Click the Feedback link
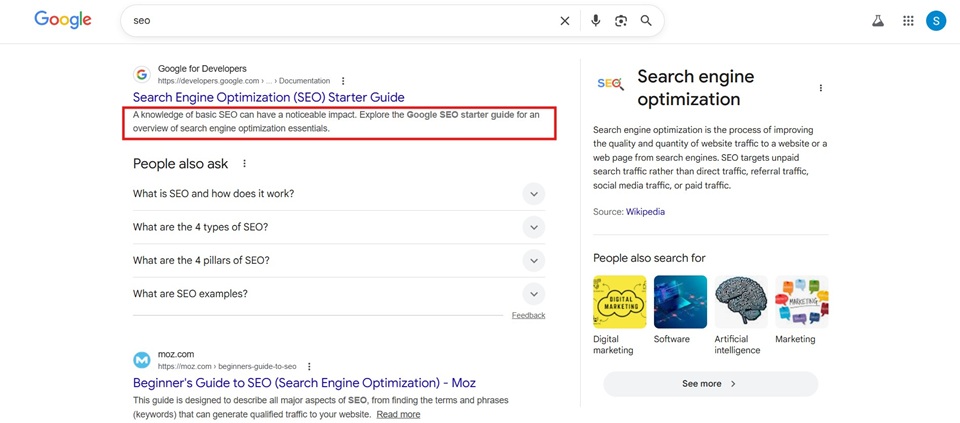 tap(528, 315)
